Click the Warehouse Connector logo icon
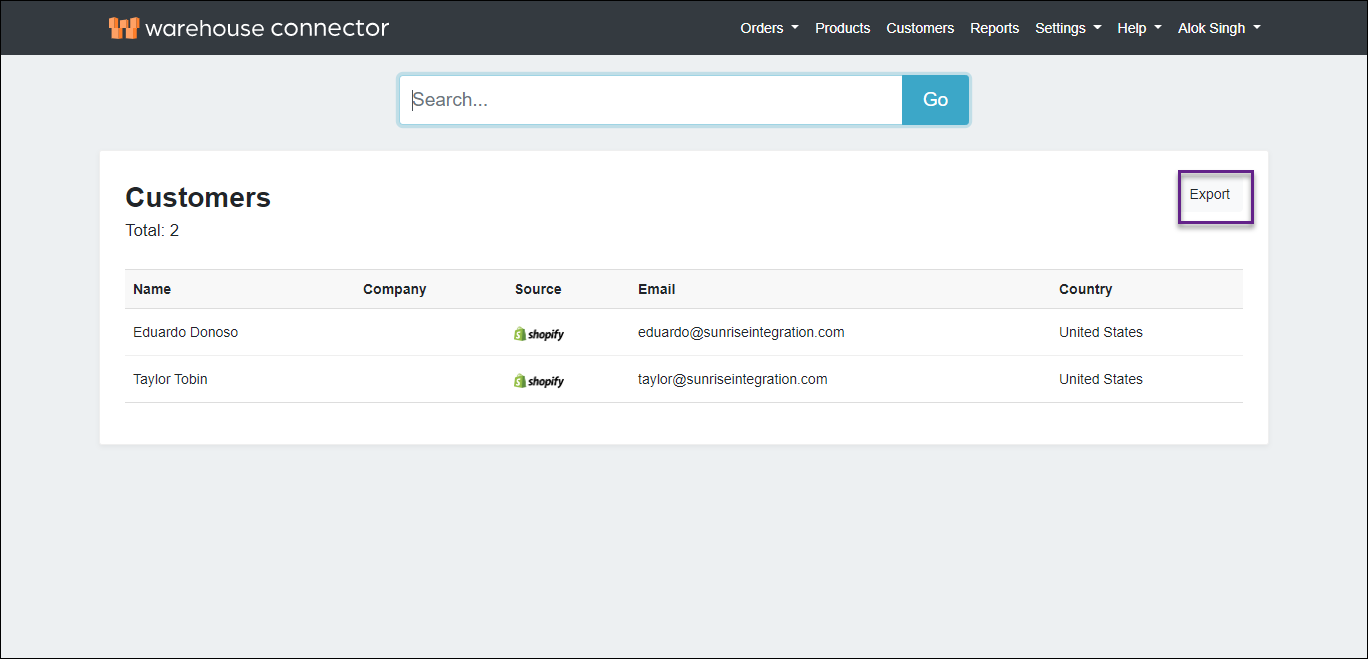Viewport: 1368px width, 659px height. coord(123,28)
